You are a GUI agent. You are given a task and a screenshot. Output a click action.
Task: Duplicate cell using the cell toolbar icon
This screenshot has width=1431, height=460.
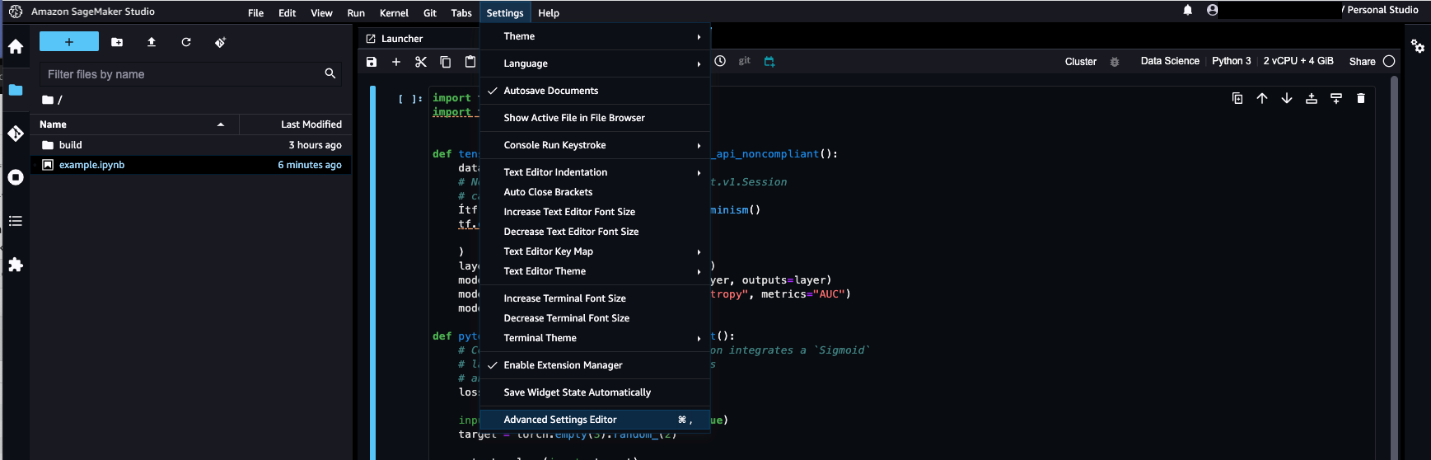point(1237,98)
